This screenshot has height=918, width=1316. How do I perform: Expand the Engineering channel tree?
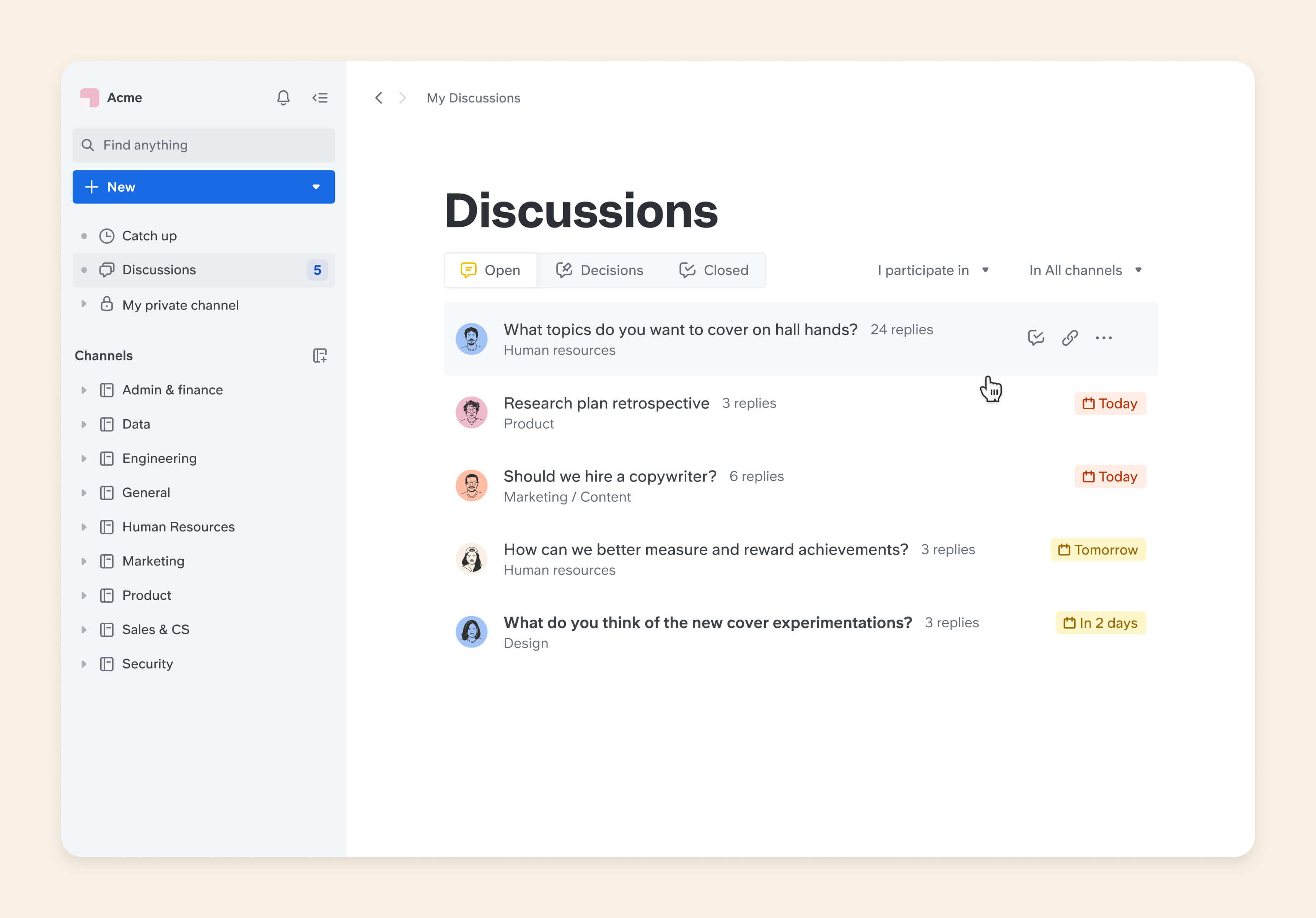tap(84, 459)
